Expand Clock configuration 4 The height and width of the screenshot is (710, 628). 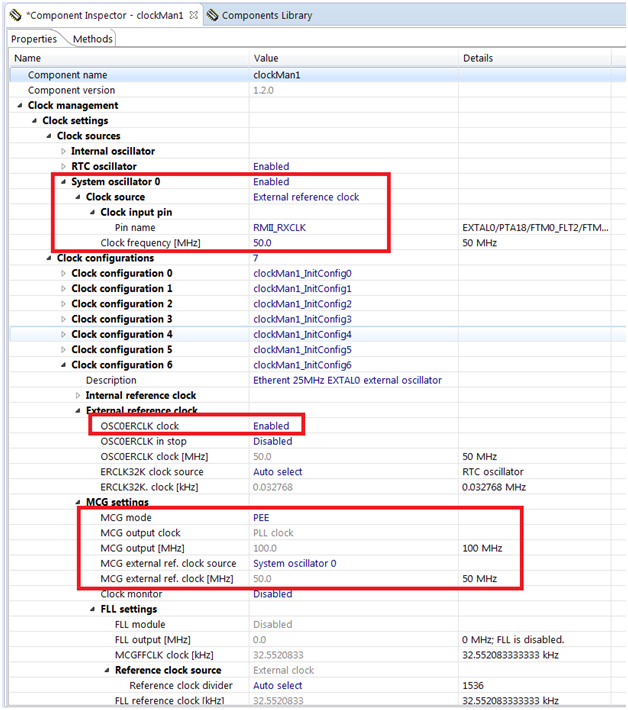click(63, 335)
